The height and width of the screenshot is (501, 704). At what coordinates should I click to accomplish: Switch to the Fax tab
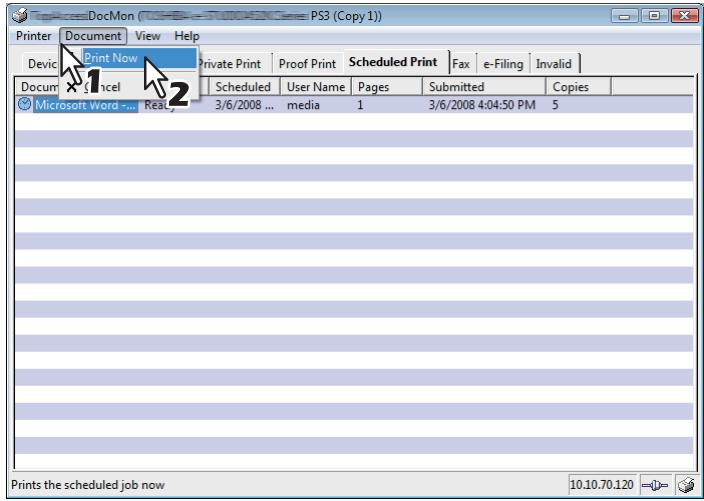click(461, 64)
